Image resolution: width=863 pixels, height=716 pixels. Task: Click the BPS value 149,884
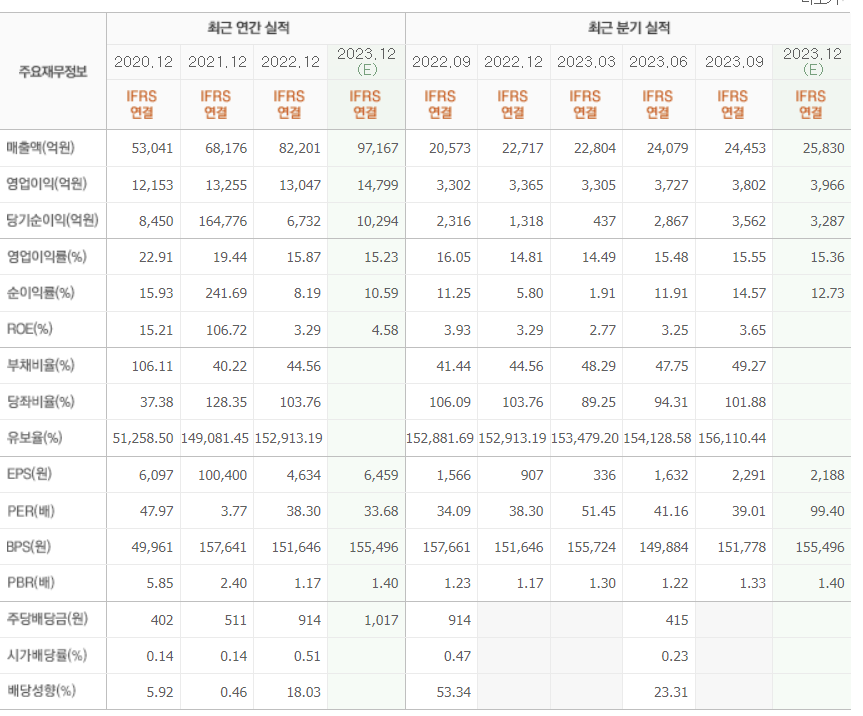coord(664,548)
